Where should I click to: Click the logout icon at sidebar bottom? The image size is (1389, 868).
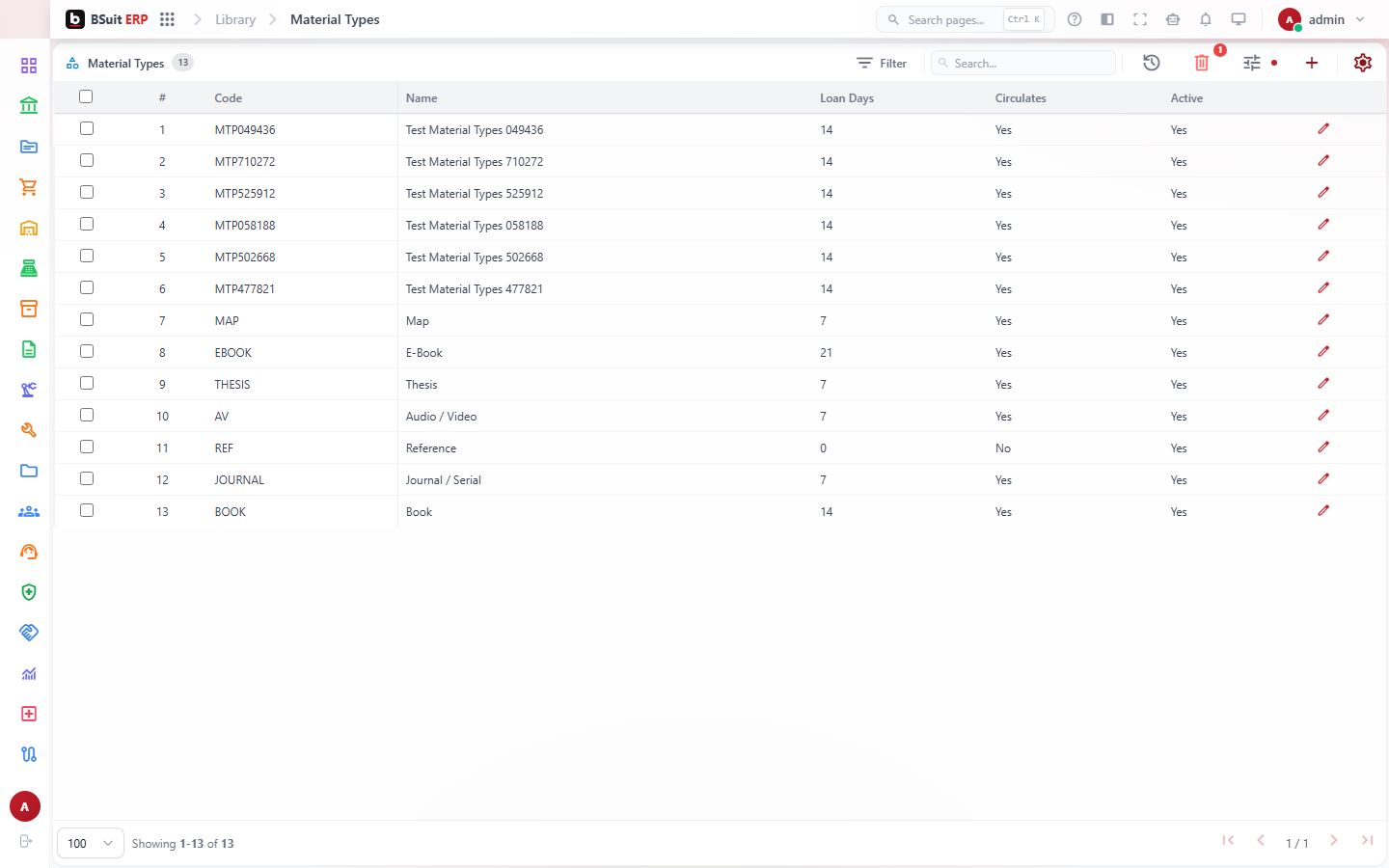click(x=26, y=841)
